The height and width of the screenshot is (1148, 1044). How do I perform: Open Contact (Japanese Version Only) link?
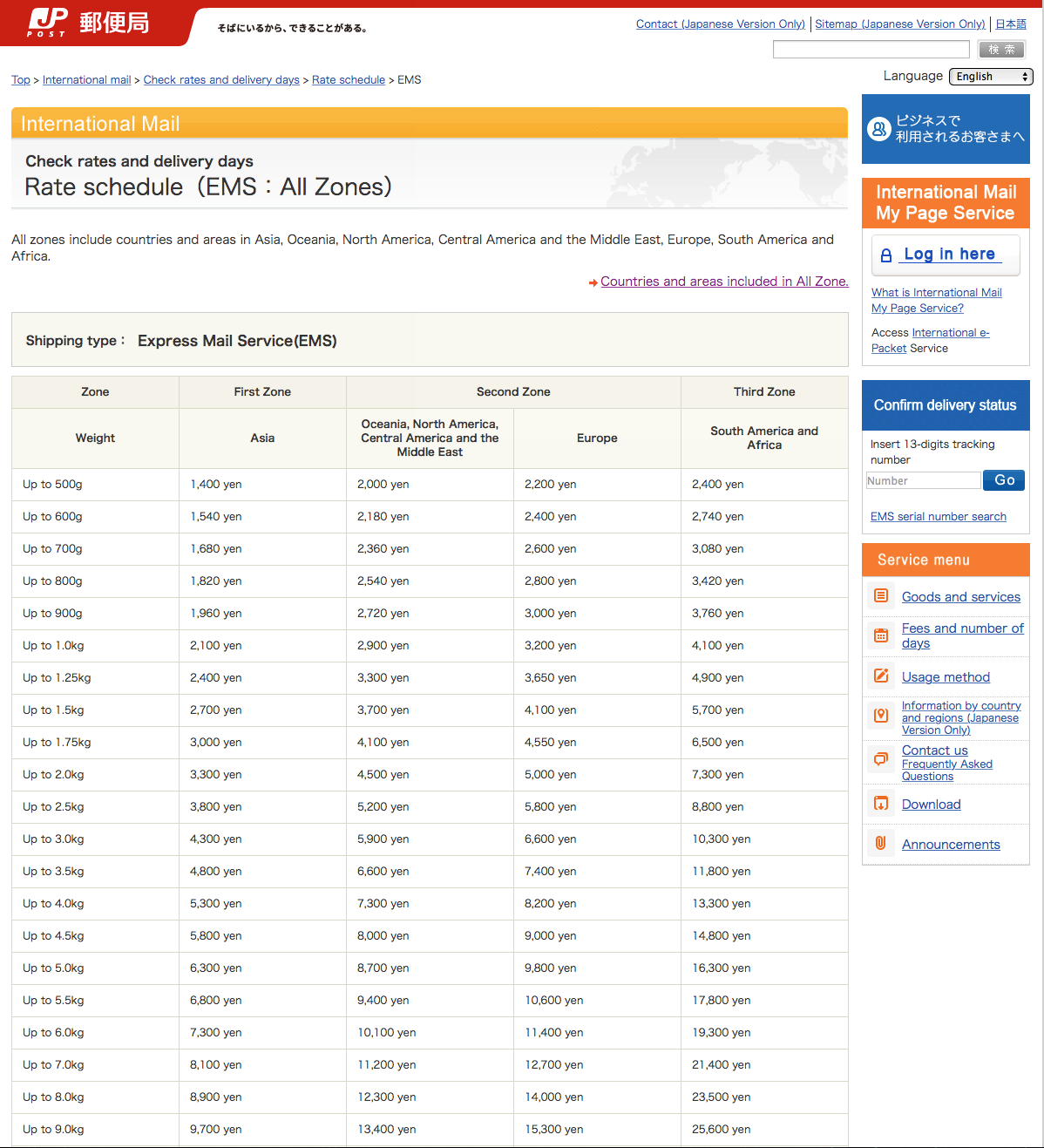click(721, 24)
